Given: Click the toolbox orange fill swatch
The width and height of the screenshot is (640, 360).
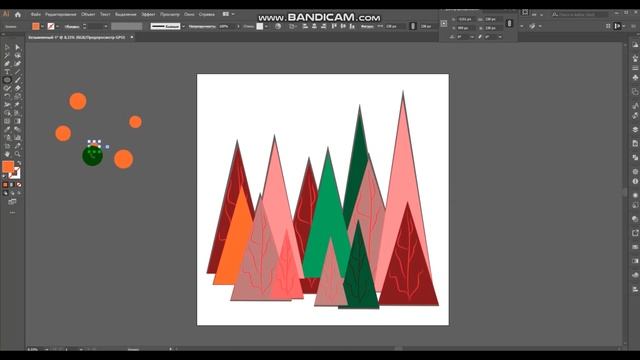Looking at the screenshot, I should click(x=8, y=167).
